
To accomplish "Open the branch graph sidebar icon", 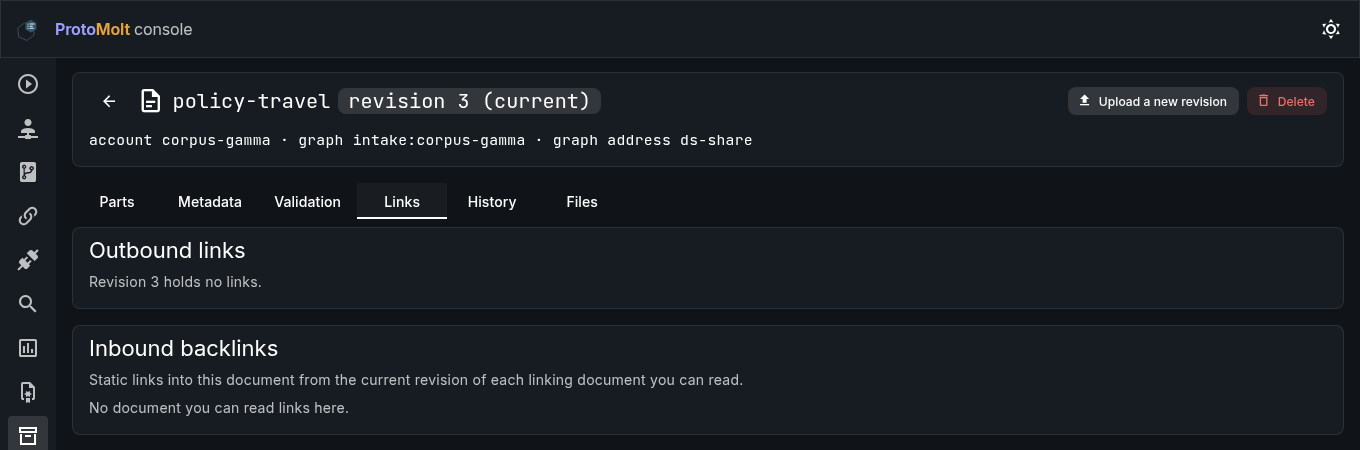I will coord(28,172).
